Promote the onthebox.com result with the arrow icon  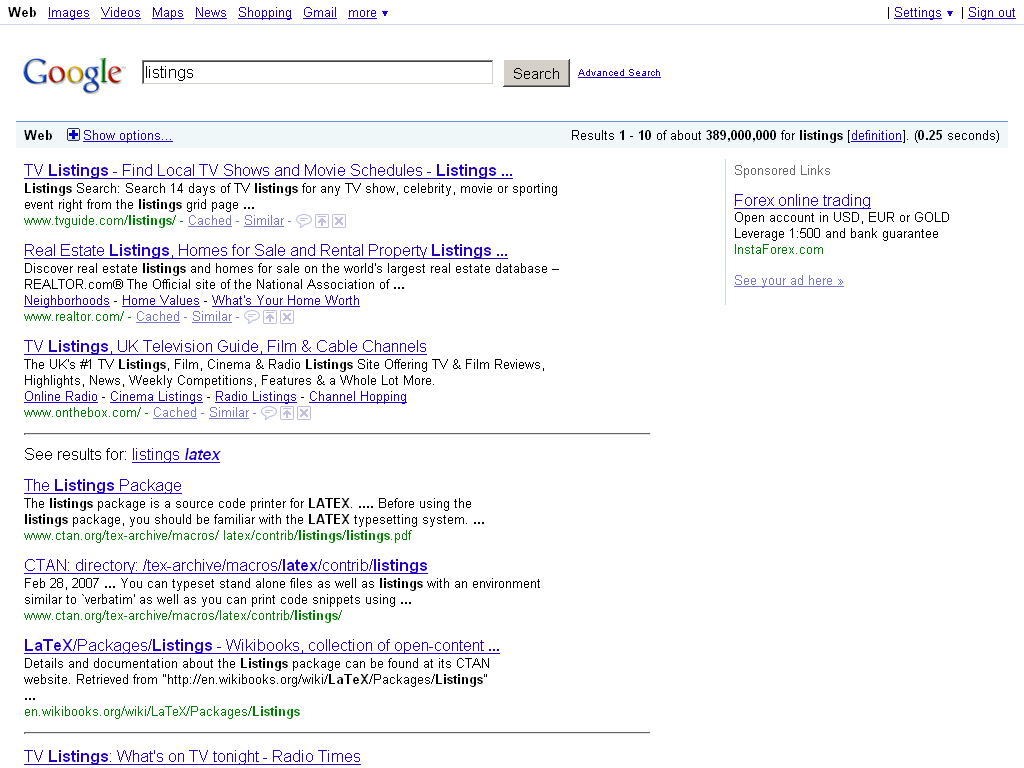point(287,413)
